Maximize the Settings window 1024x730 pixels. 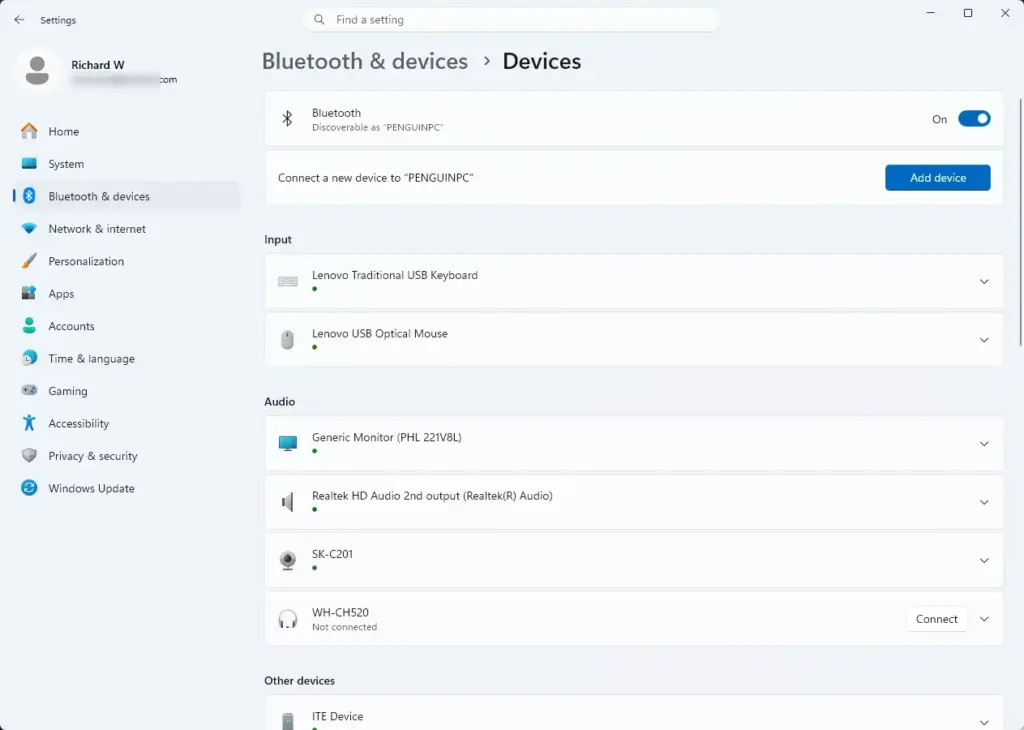[x=968, y=13]
